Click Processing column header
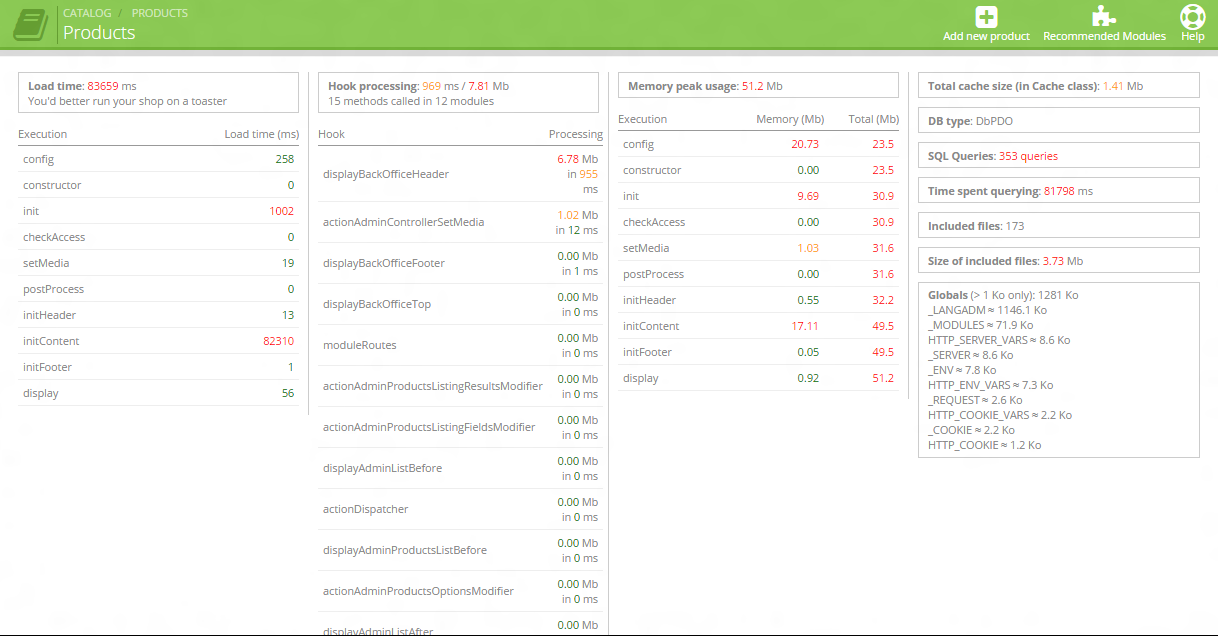 [576, 134]
